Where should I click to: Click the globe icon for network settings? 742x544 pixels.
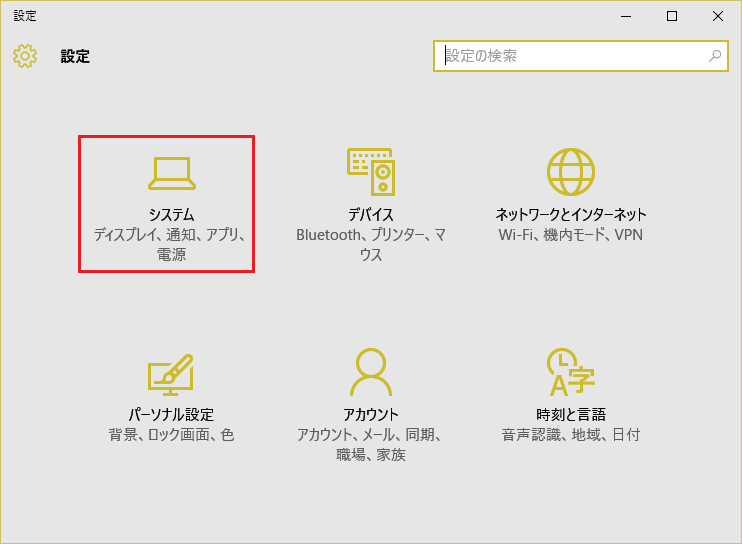(571, 172)
